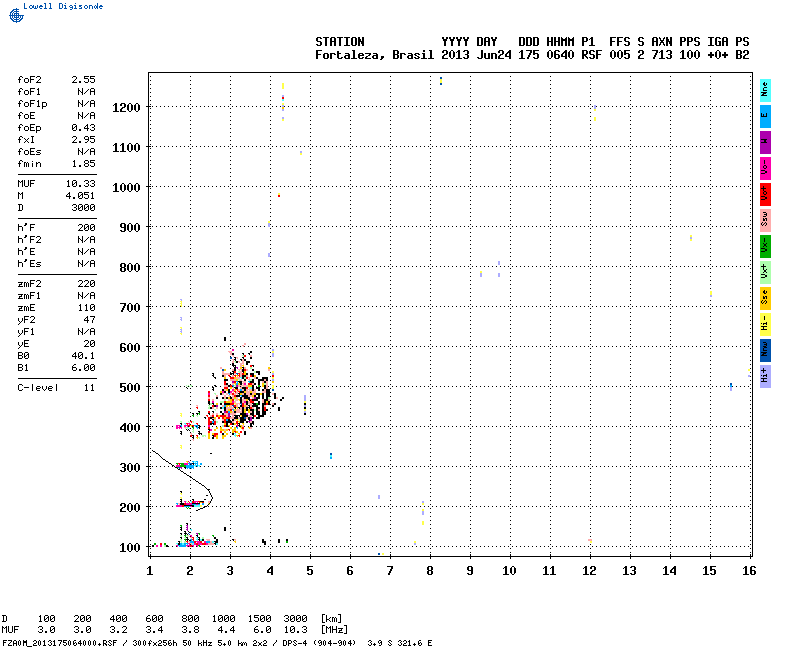Click the fxI value 2.95
The height and width of the screenshot is (650, 800).
coord(83,140)
